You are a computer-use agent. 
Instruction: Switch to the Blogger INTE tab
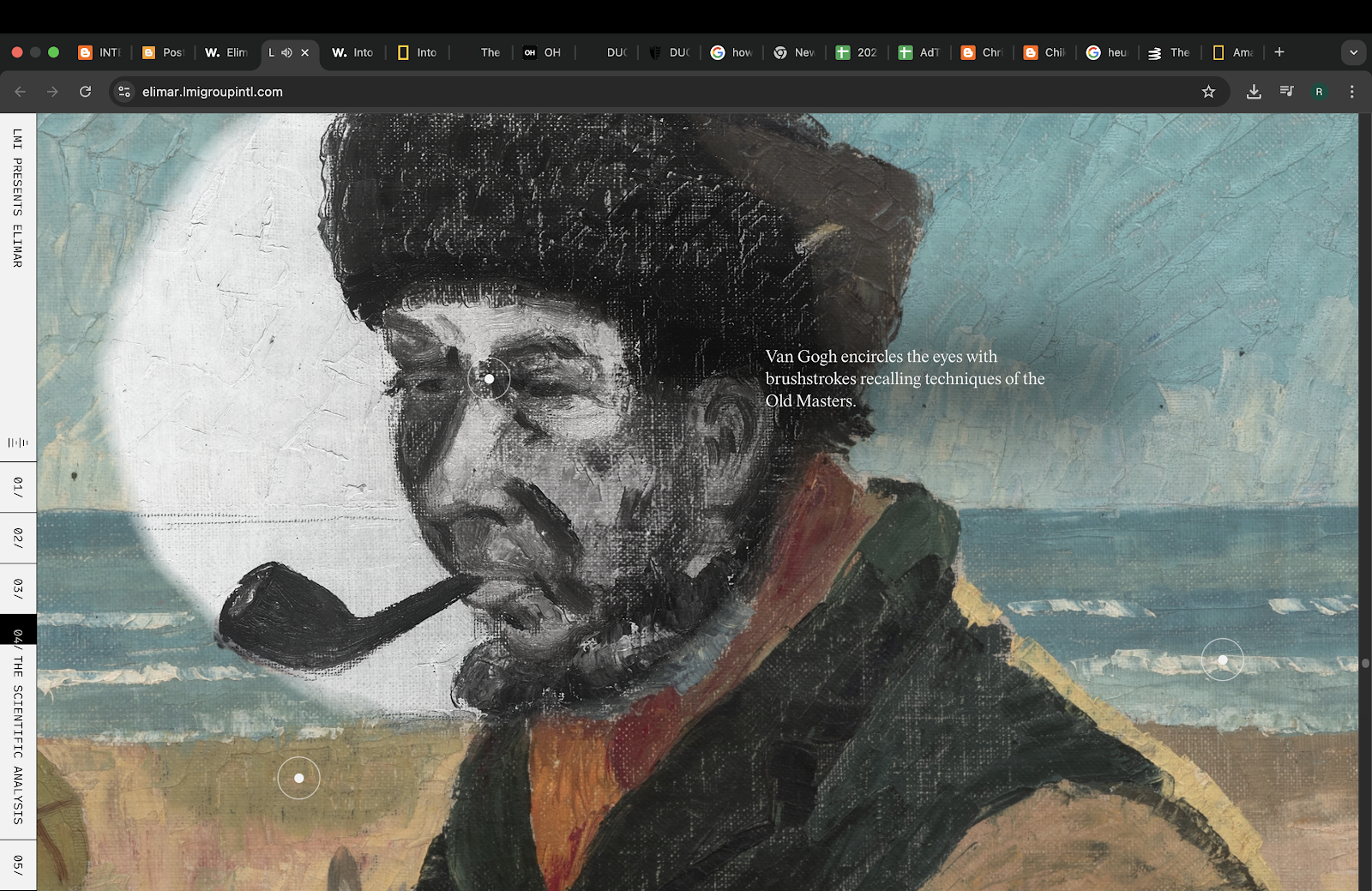pyautogui.click(x=100, y=52)
